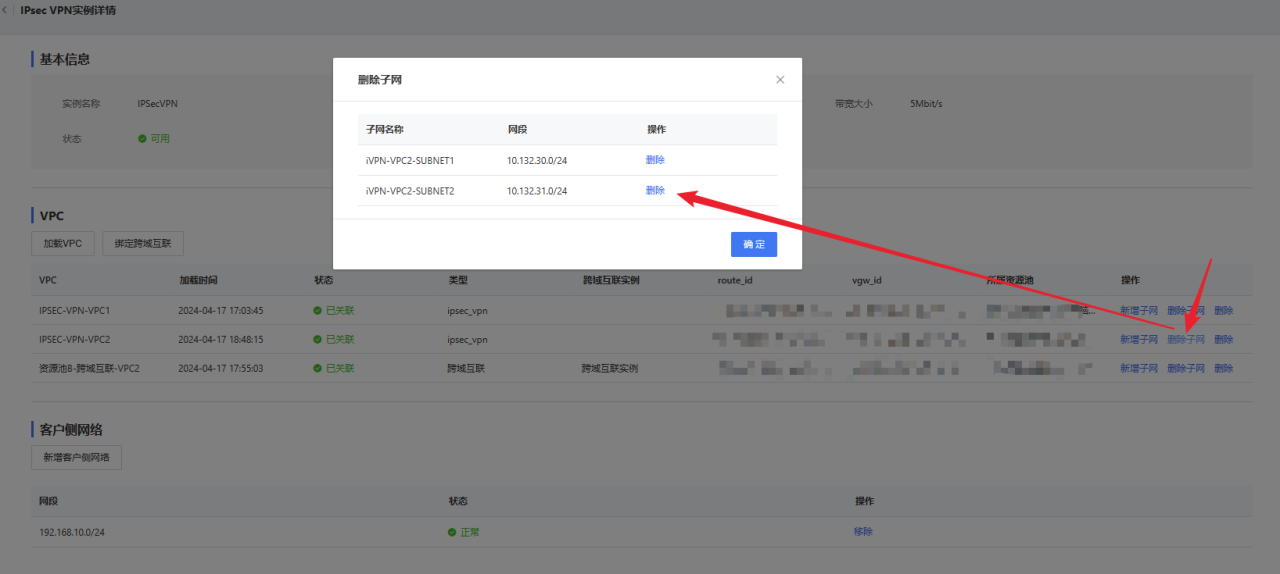The width and height of the screenshot is (1280, 574).
Task: Click the IPSecVPN instance name value
Action: tap(158, 104)
